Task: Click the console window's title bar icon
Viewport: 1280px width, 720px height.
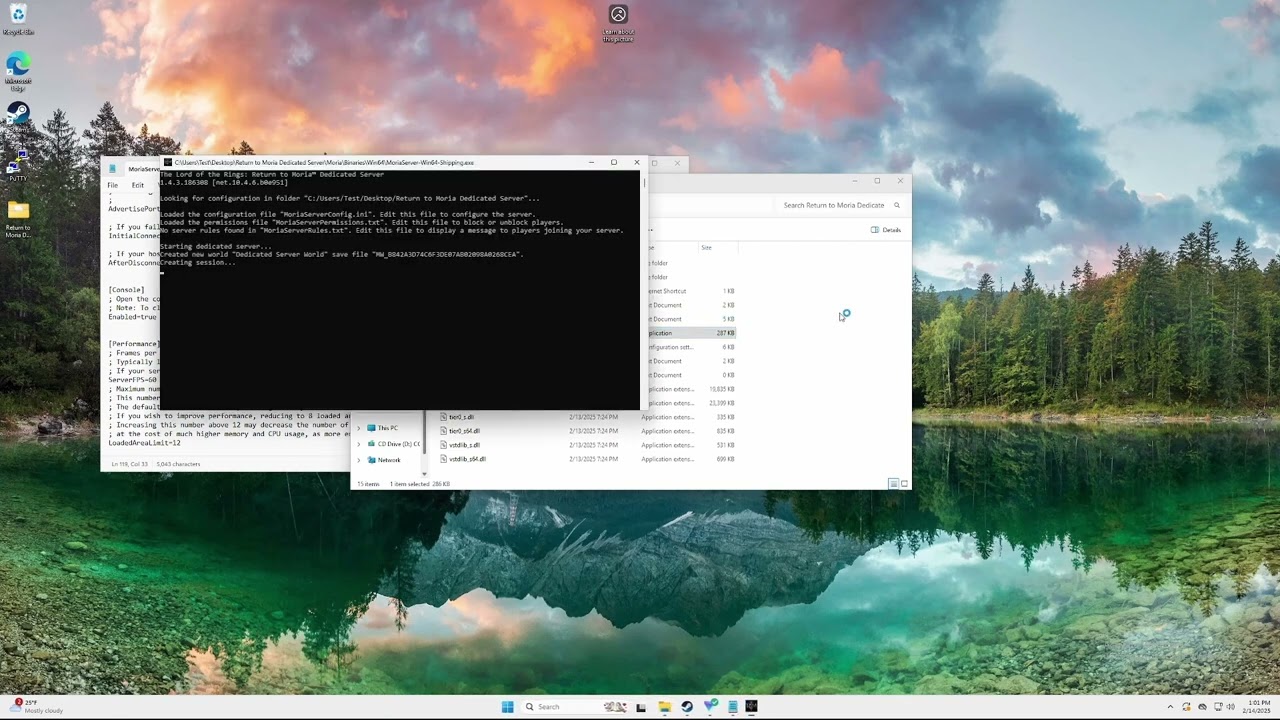Action: pyautogui.click(x=168, y=162)
